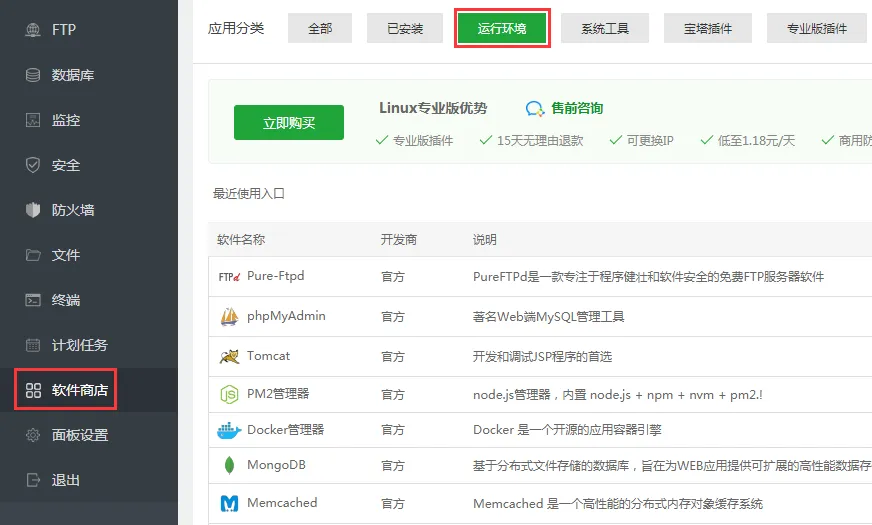Go to the 防火墙 sidebar item
Image resolution: width=872 pixels, height=525 pixels.
click(72, 210)
